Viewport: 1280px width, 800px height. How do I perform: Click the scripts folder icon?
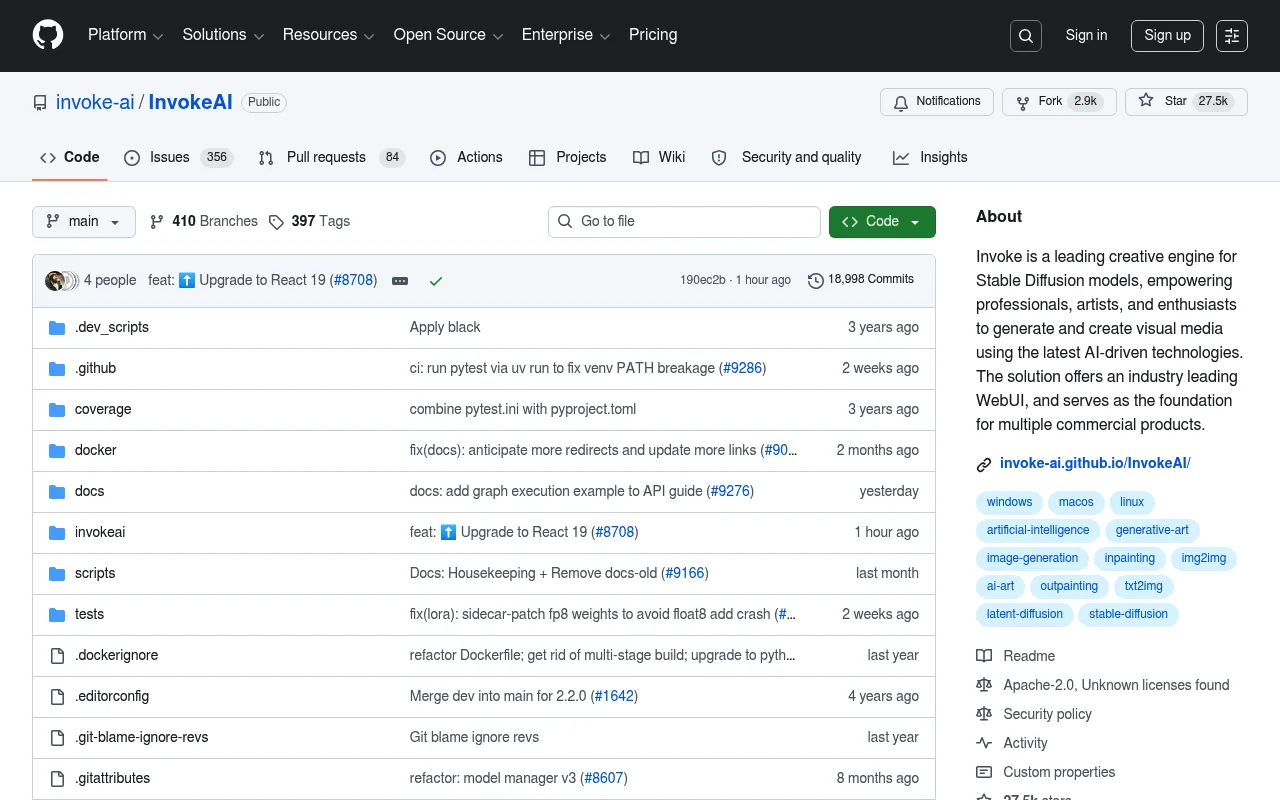[x=57, y=574]
